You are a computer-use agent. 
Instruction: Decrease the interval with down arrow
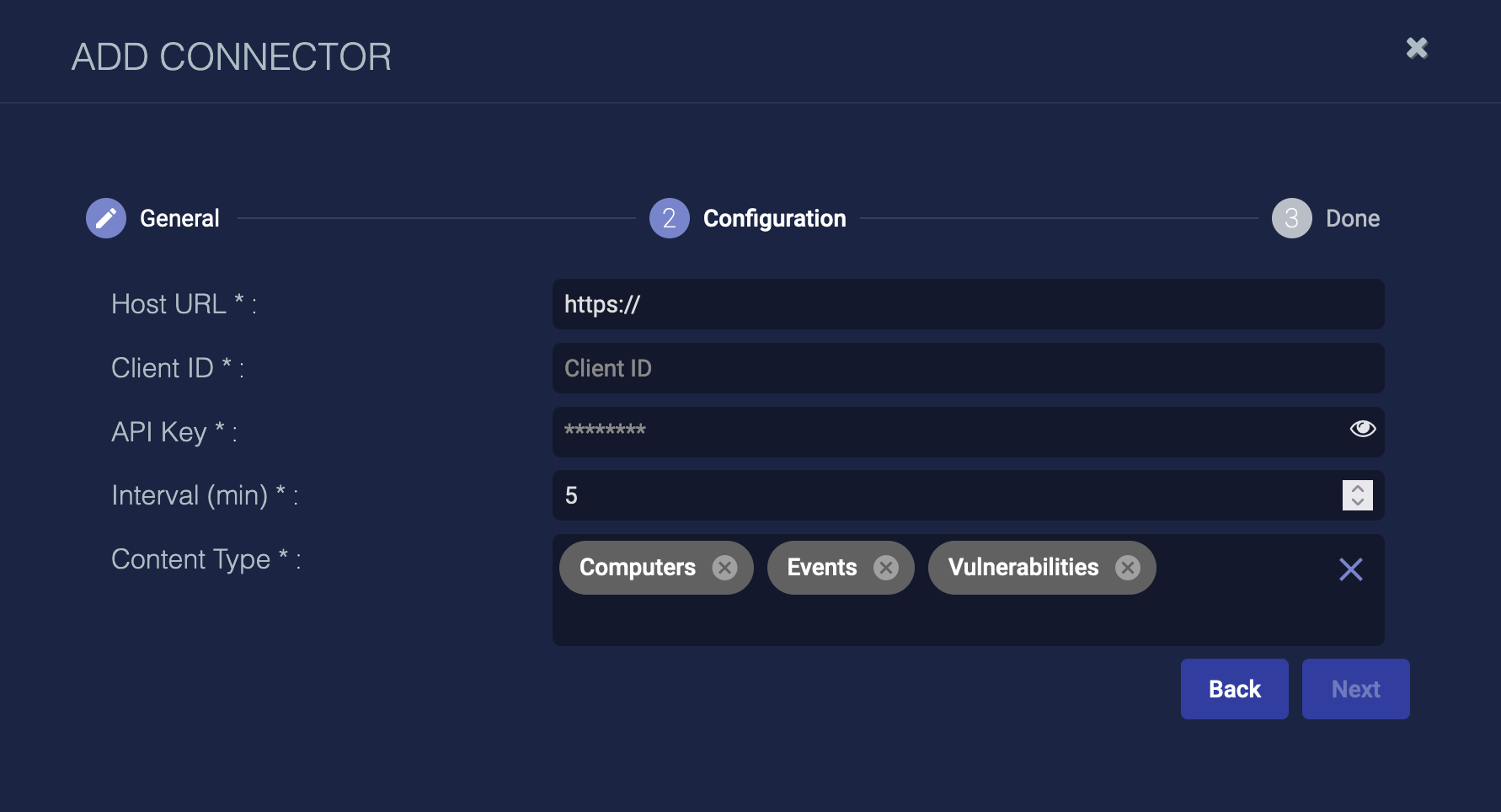click(1357, 502)
